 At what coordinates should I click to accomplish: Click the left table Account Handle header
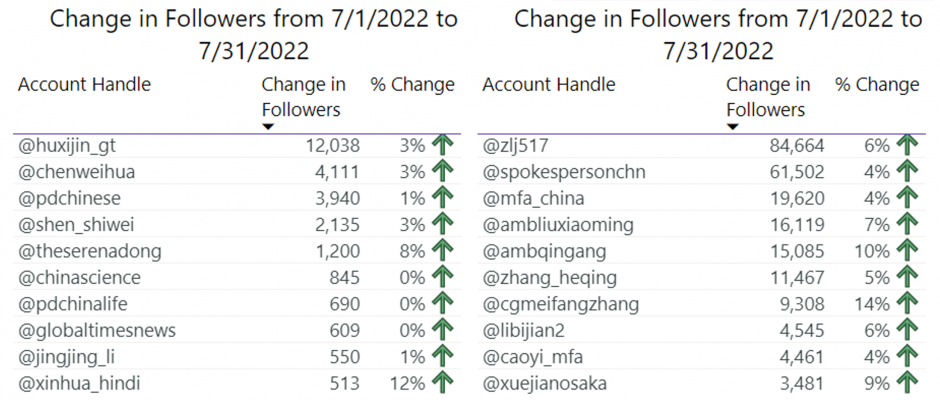(x=84, y=85)
